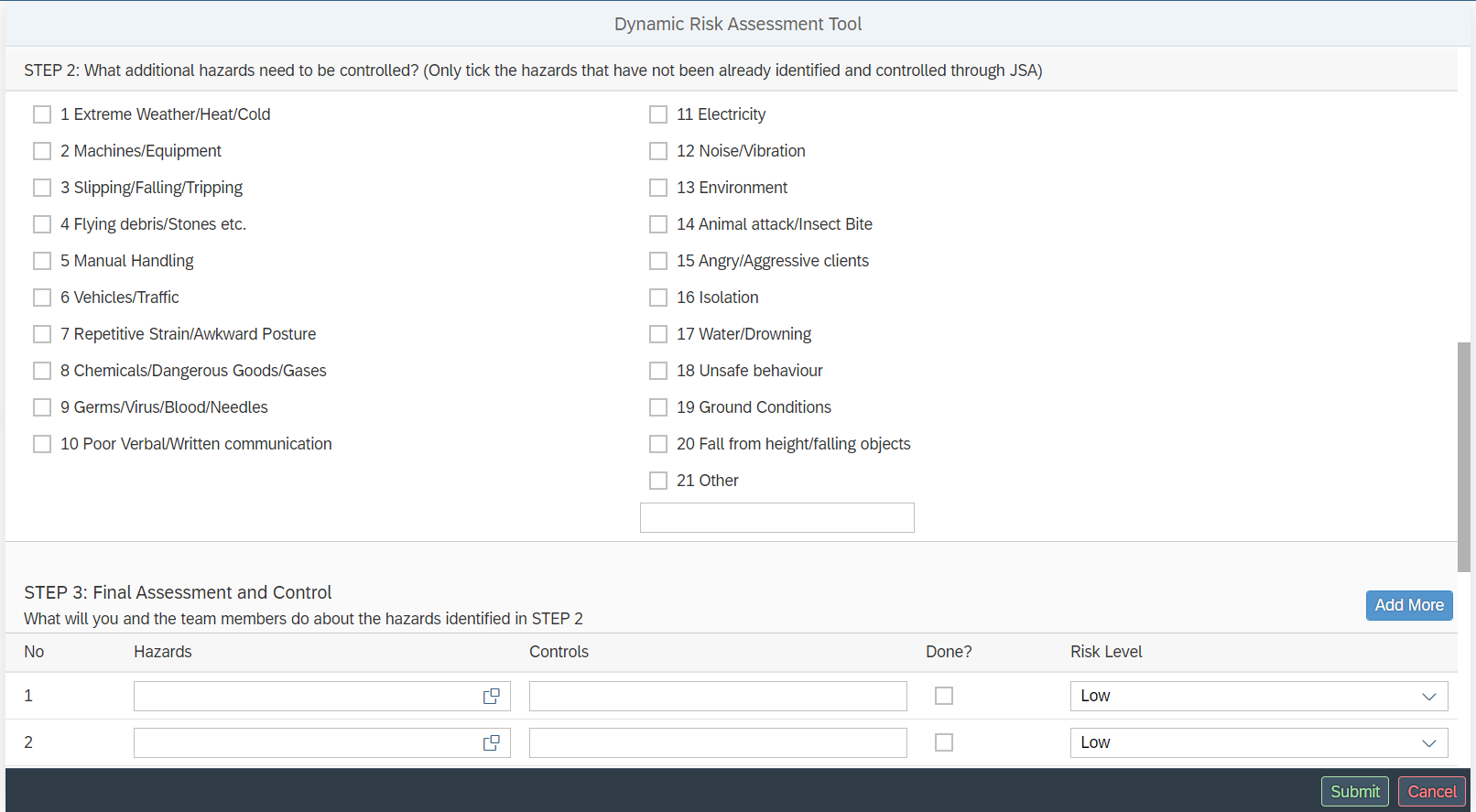The image size is (1476, 812).
Task: Check Fall from height/falling objects
Action: click(658, 444)
